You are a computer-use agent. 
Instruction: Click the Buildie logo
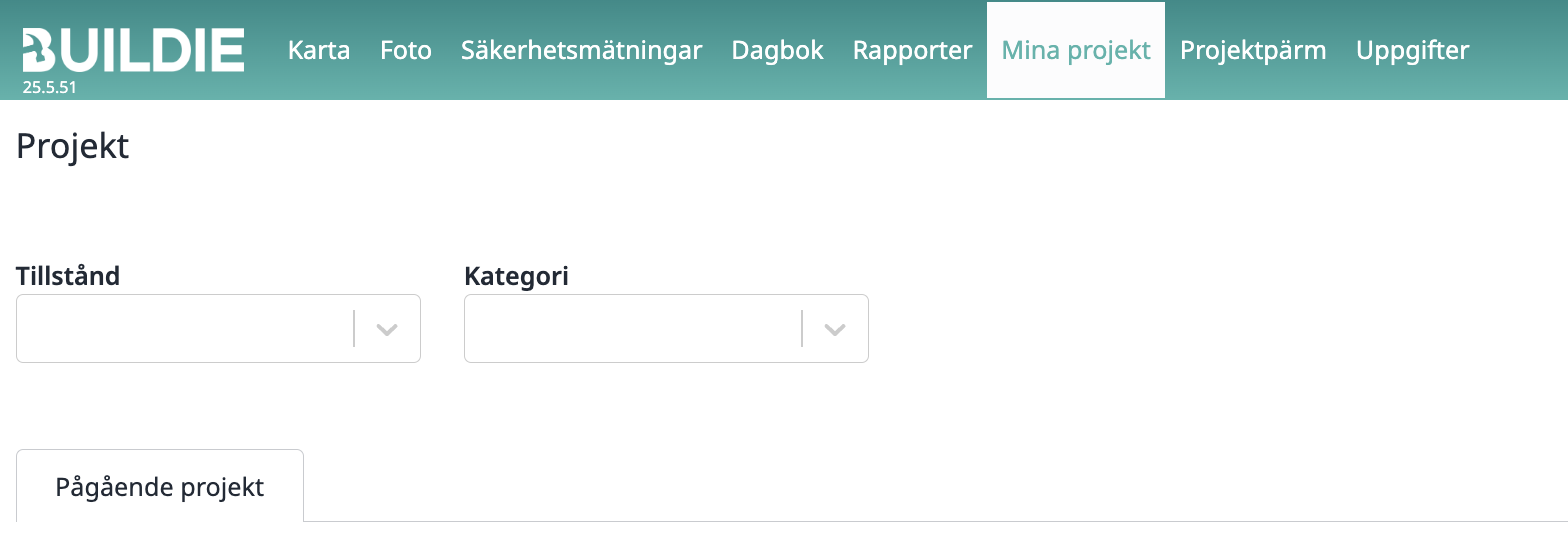click(133, 50)
